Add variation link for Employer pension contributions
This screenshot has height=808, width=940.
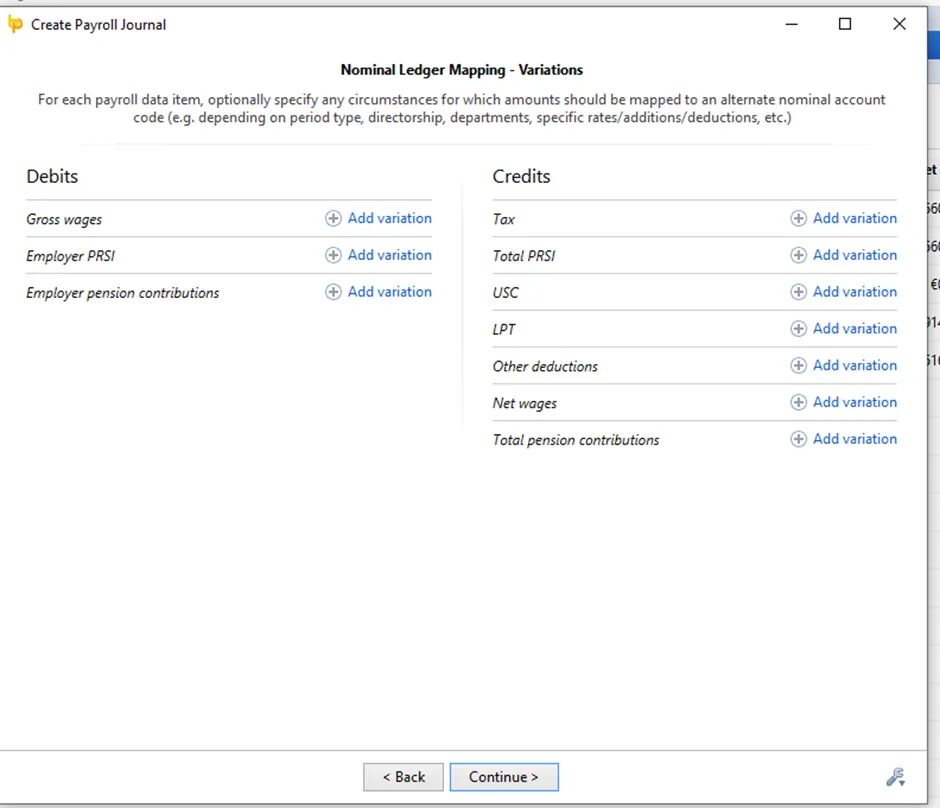click(x=390, y=292)
